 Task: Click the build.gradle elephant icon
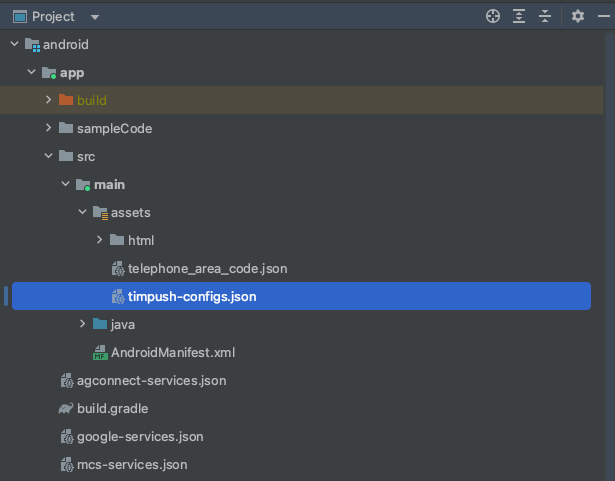(x=66, y=409)
